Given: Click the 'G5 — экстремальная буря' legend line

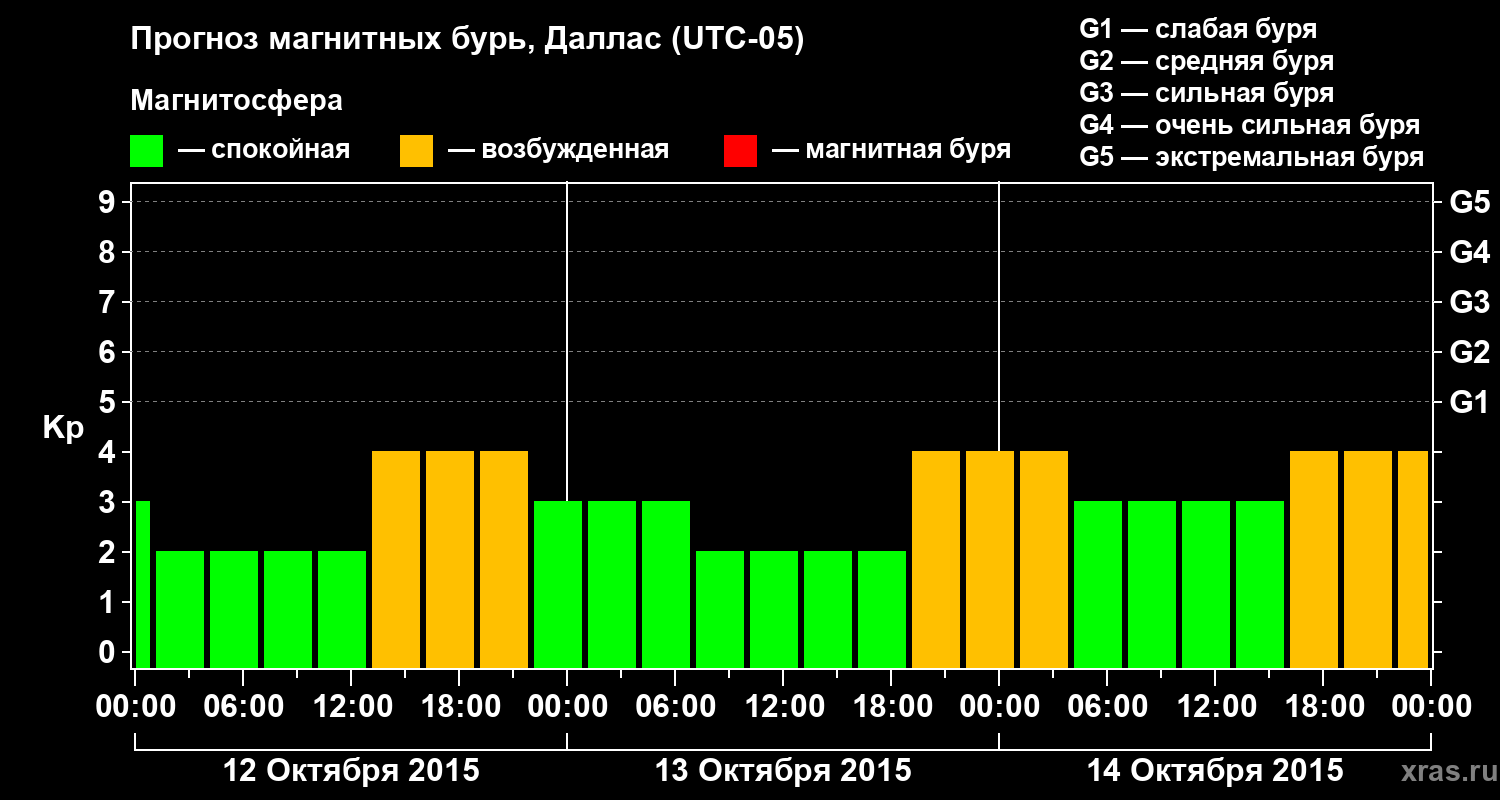Looking at the screenshot, I should [x=1252, y=158].
